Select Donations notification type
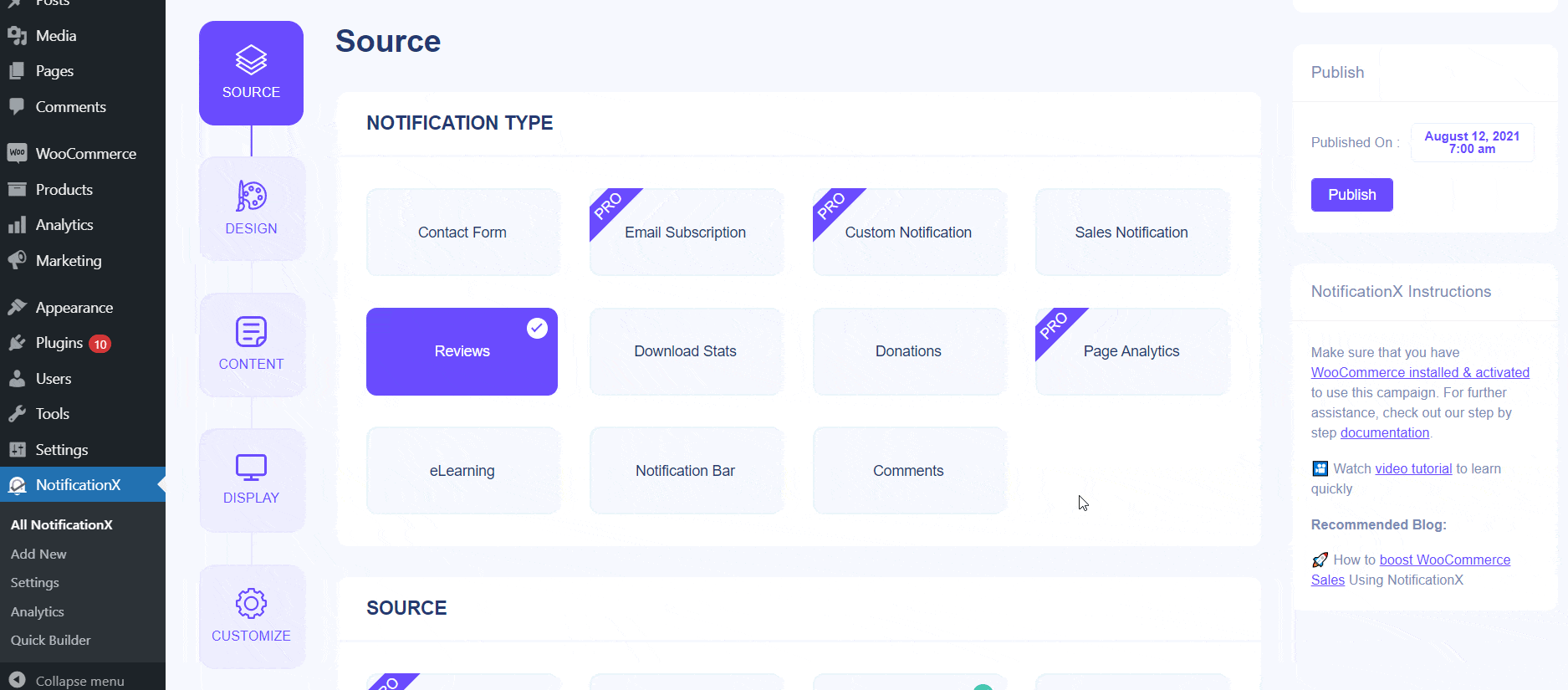This screenshot has width=1568, height=690. click(909, 351)
